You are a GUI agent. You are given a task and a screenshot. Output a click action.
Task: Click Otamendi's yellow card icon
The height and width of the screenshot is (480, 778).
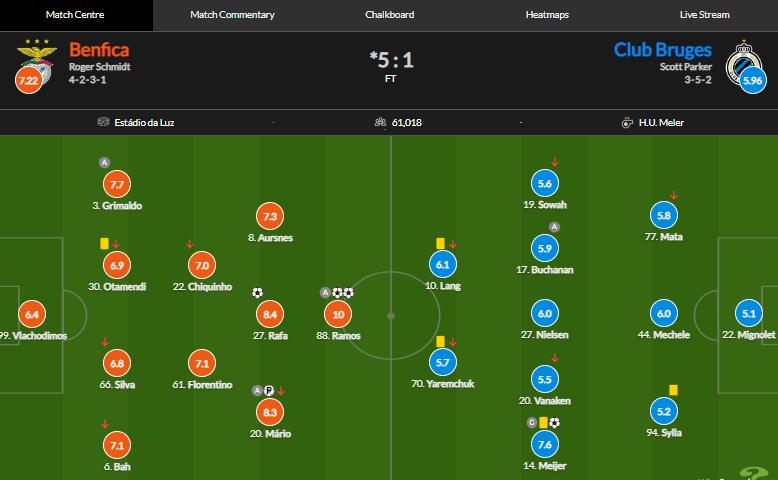coord(104,243)
